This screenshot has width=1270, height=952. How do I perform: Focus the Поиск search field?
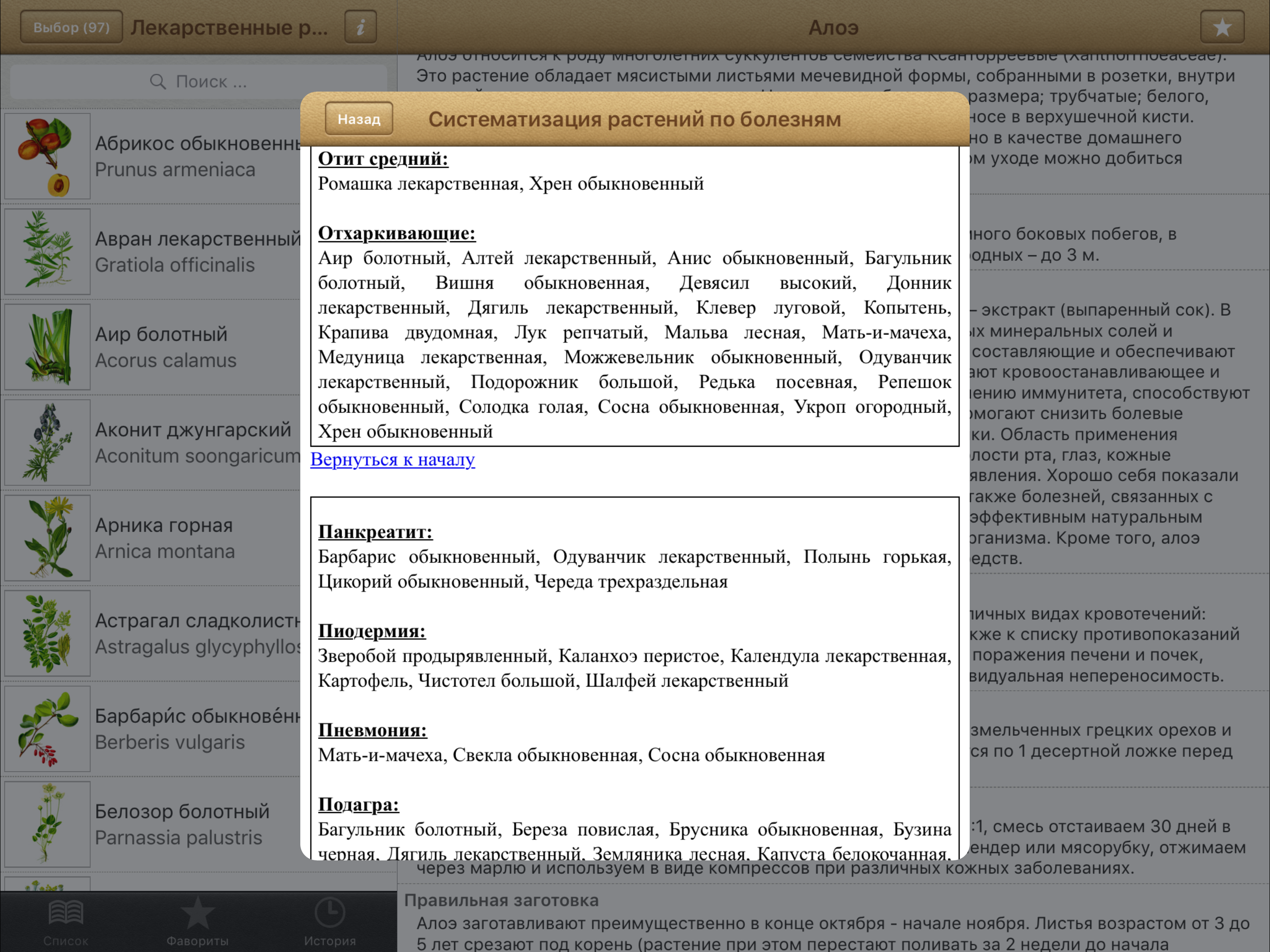(198, 81)
